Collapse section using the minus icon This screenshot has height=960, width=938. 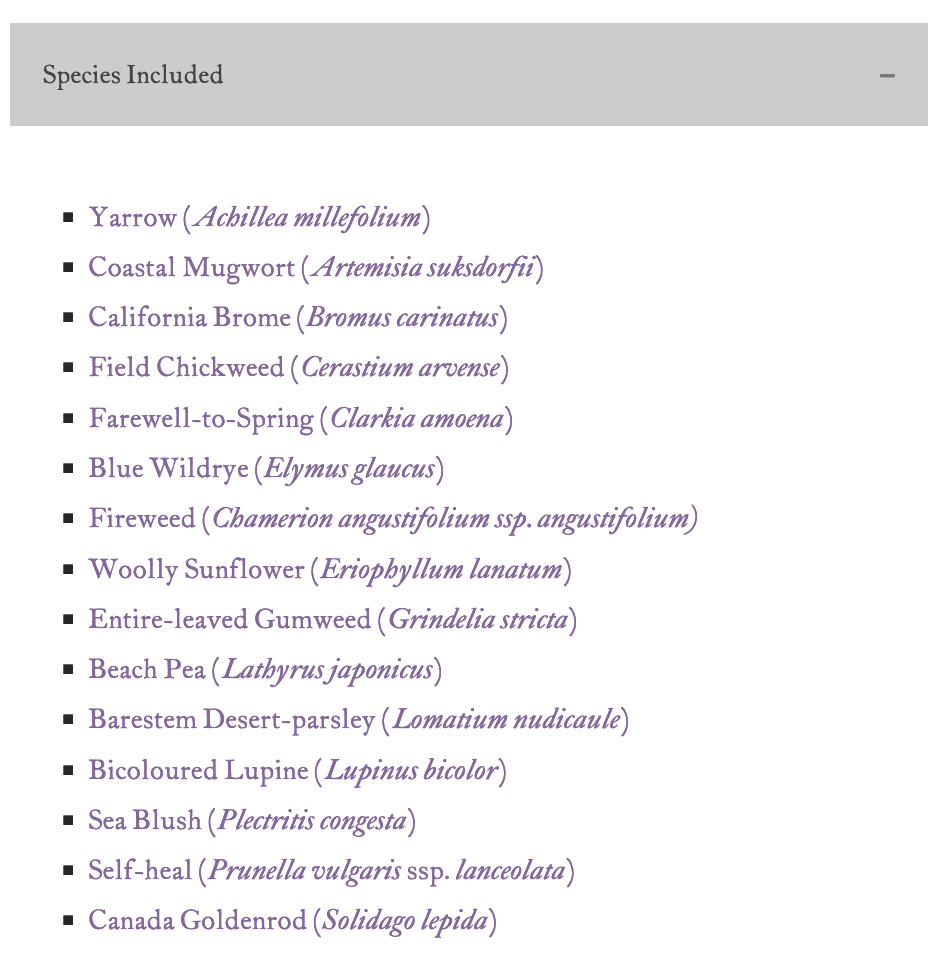point(887,76)
